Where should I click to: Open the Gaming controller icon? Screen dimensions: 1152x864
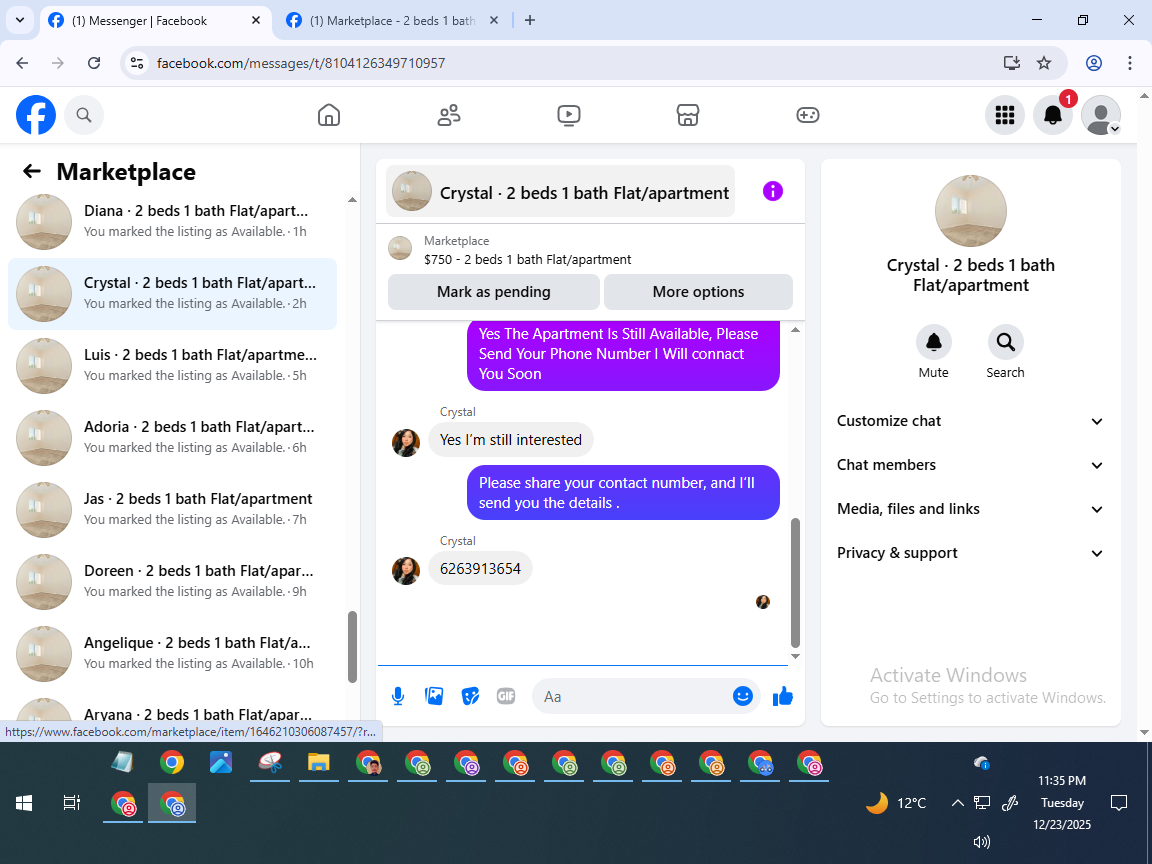point(807,115)
